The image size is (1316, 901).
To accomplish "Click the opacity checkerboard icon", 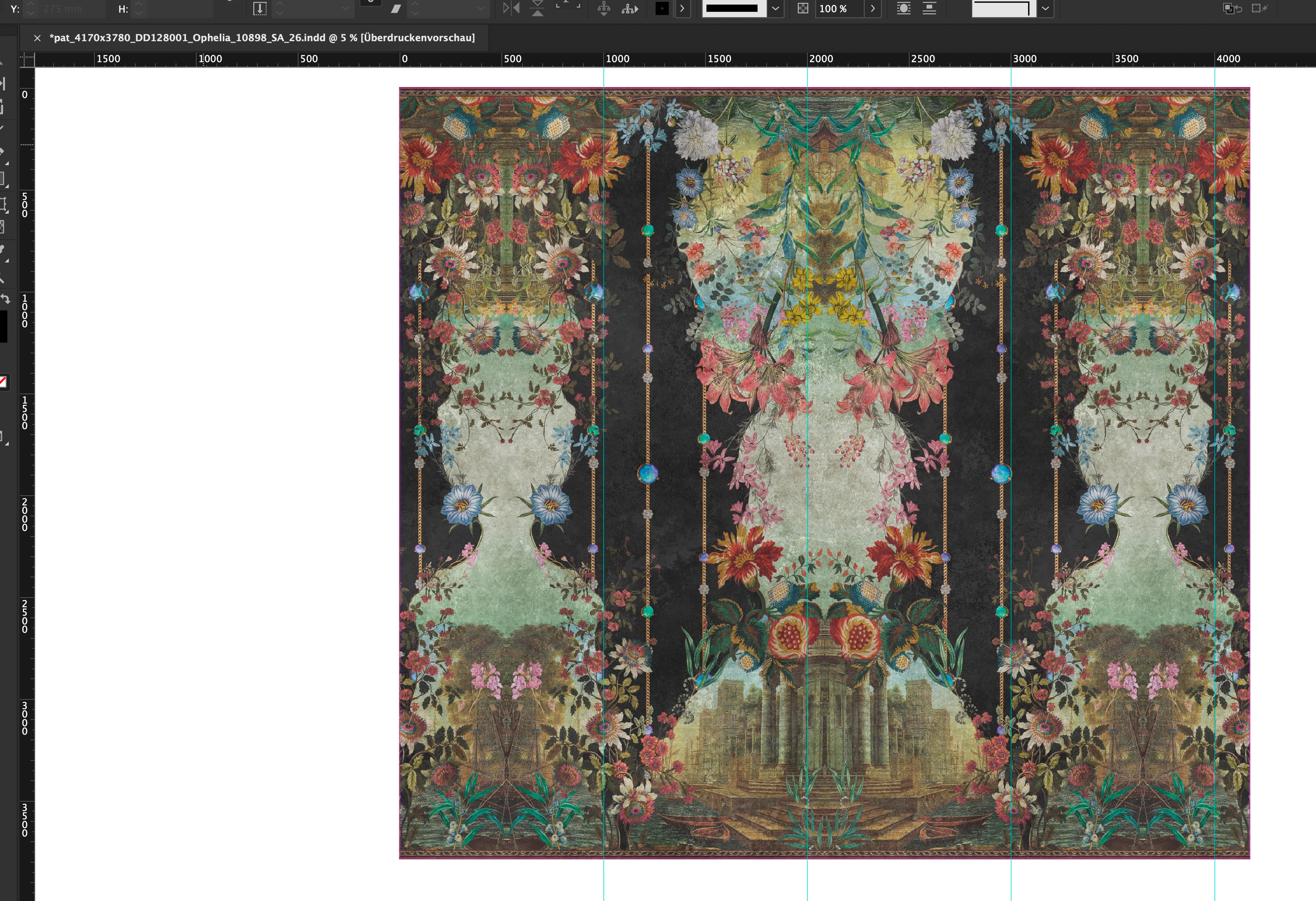I will click(x=803, y=8).
